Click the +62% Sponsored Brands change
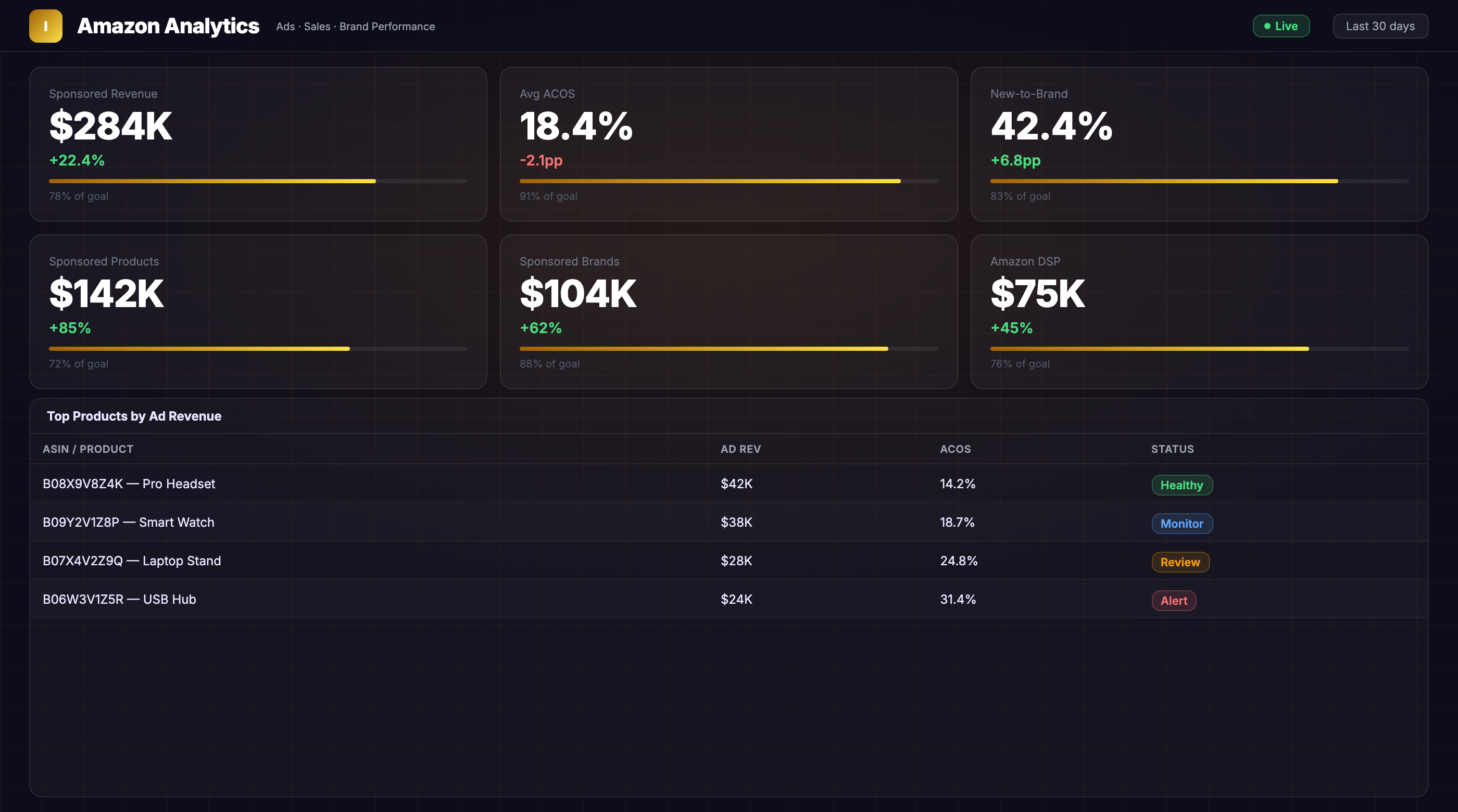The image size is (1458, 812). pos(541,327)
